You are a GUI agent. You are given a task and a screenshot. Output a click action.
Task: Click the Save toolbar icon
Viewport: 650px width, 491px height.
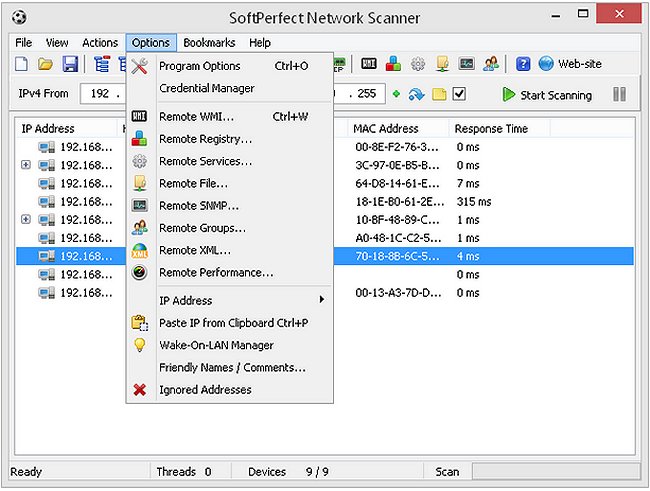[x=70, y=64]
